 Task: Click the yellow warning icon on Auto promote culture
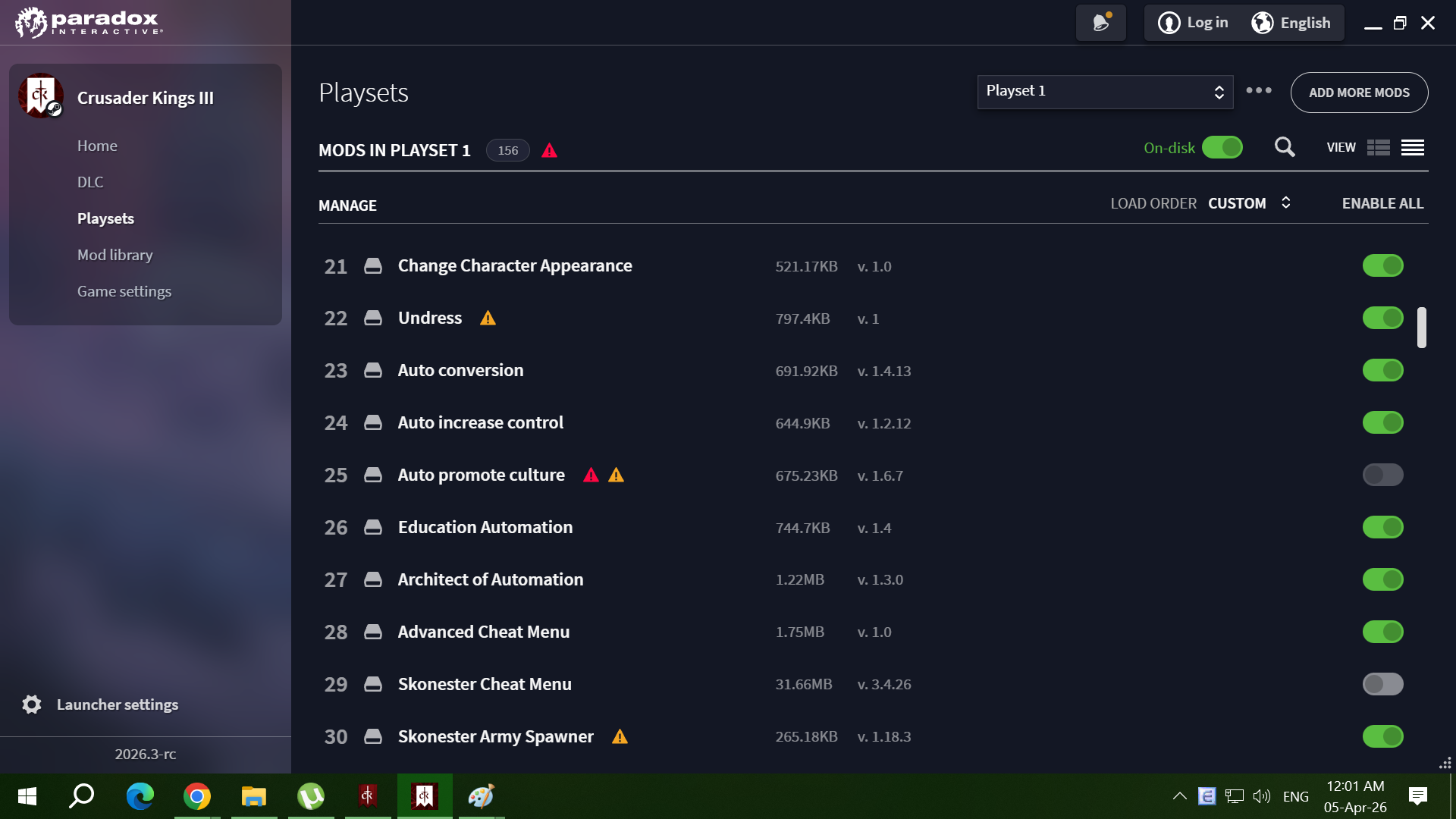tap(617, 475)
